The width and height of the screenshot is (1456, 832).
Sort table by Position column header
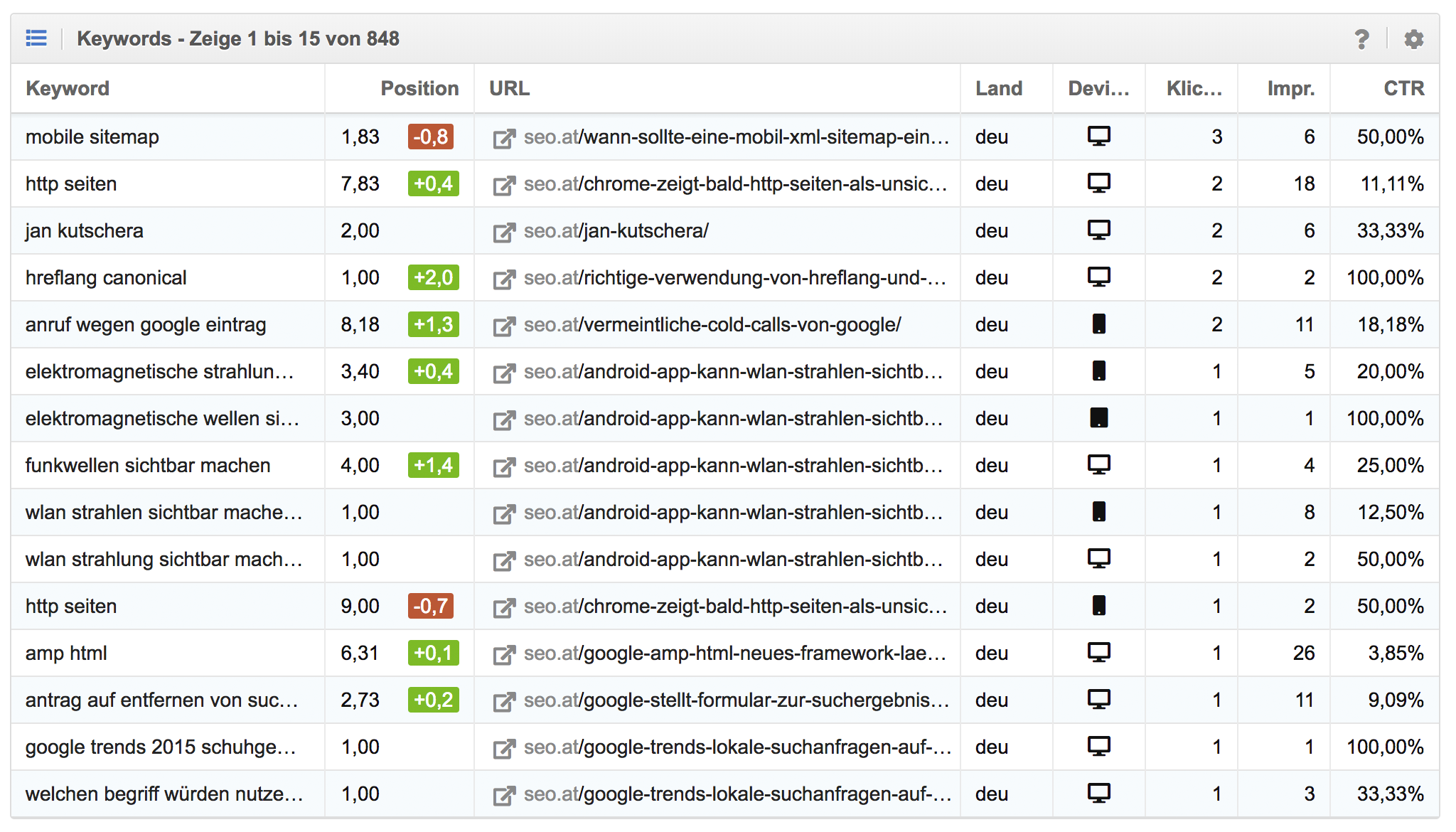click(x=419, y=88)
